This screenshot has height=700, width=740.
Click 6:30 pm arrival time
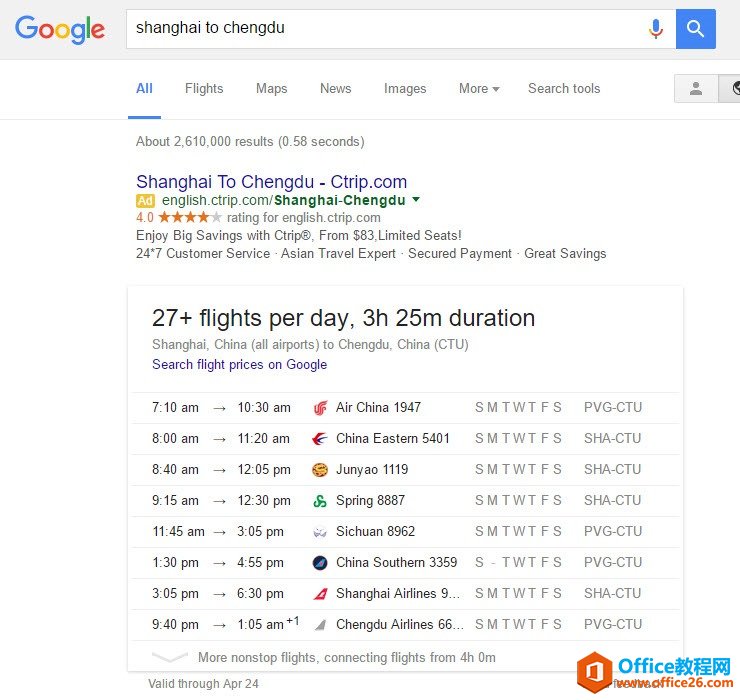[x=261, y=593]
